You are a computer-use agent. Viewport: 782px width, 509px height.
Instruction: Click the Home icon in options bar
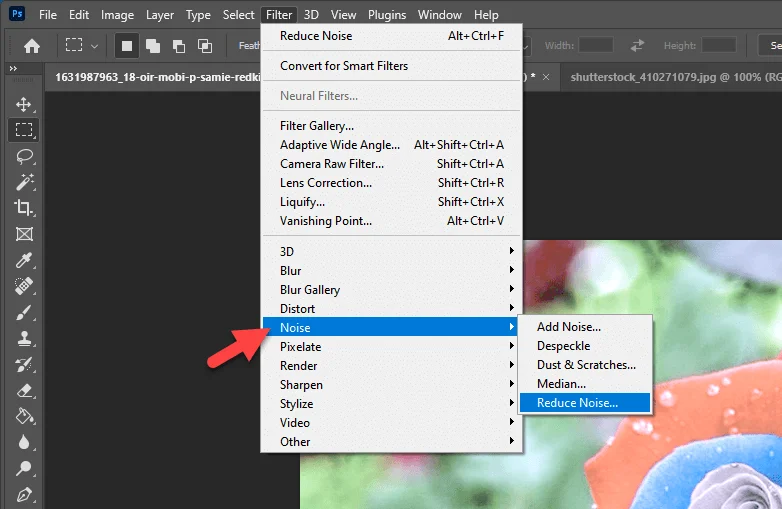pyautogui.click(x=32, y=46)
